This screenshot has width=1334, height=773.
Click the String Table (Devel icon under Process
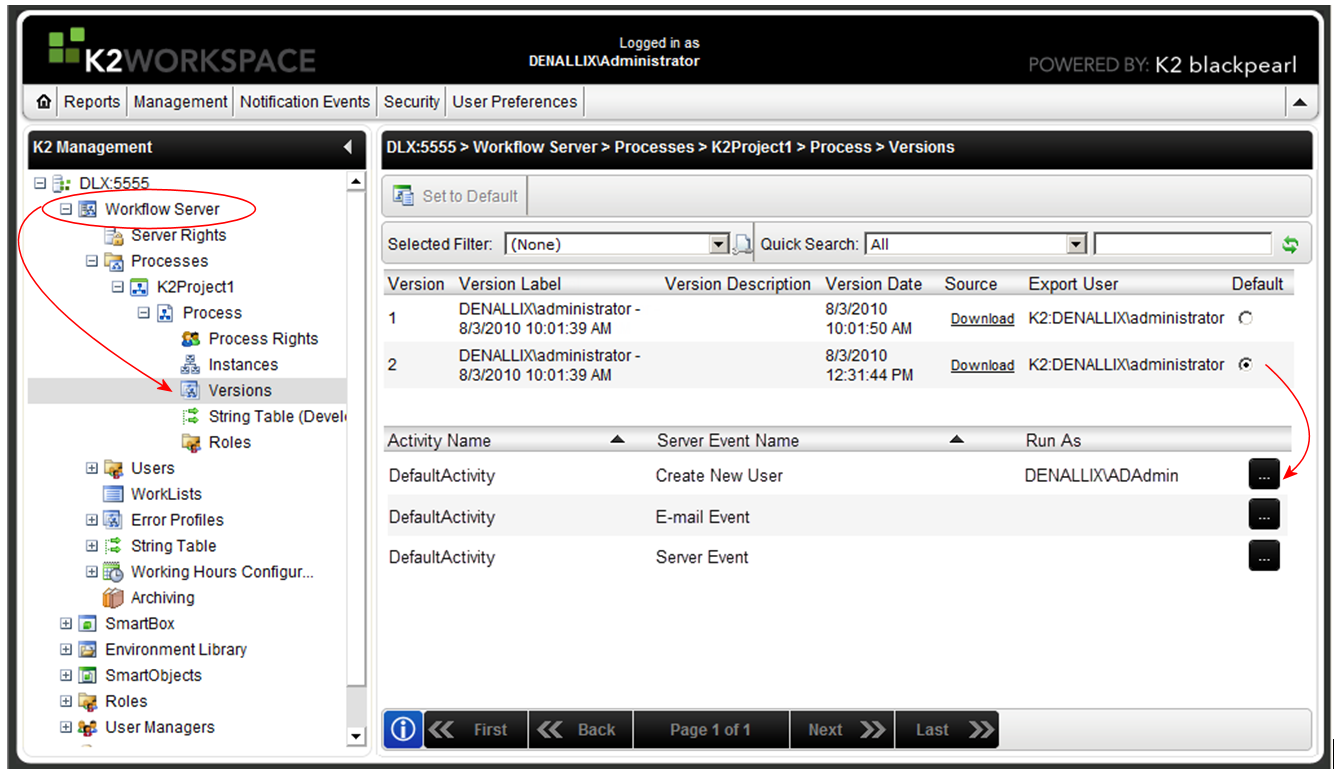(191, 417)
